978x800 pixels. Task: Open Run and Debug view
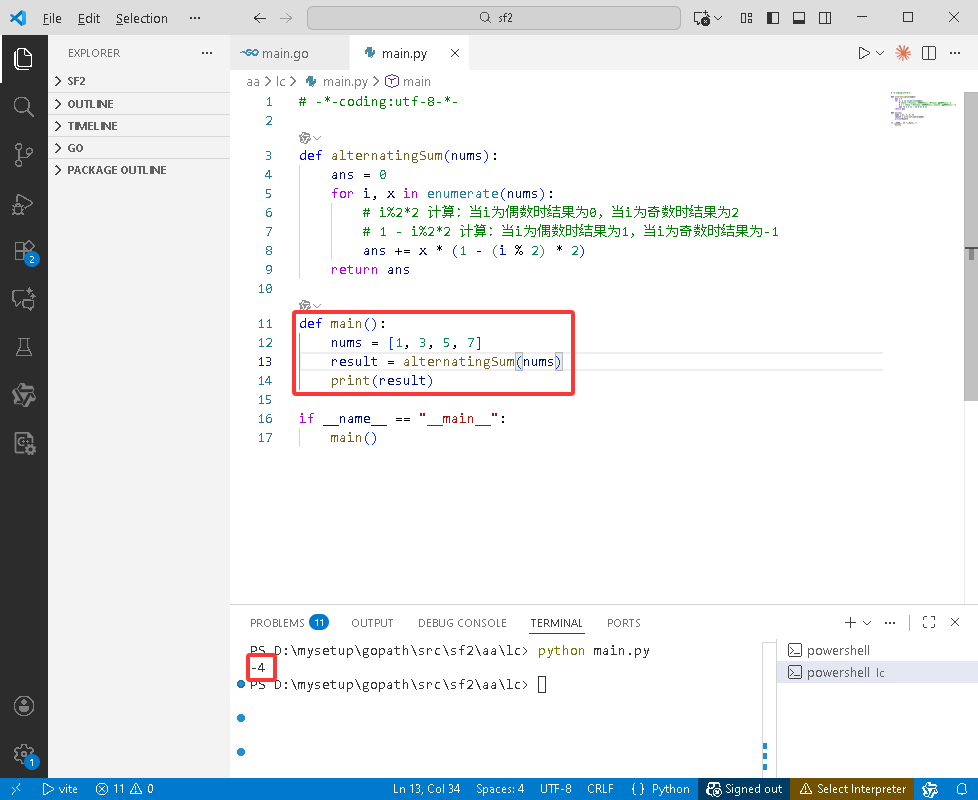pos(24,204)
